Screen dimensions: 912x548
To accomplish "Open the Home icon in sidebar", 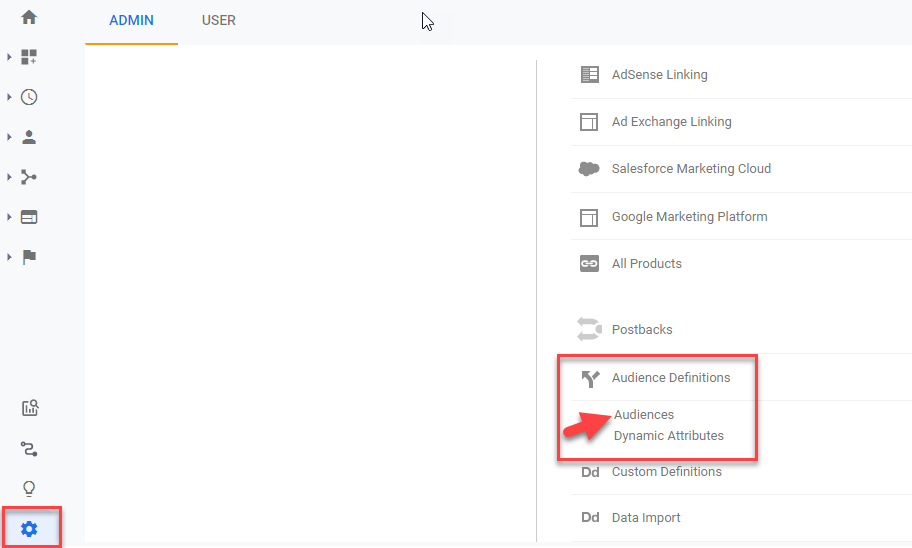I will coord(28,17).
